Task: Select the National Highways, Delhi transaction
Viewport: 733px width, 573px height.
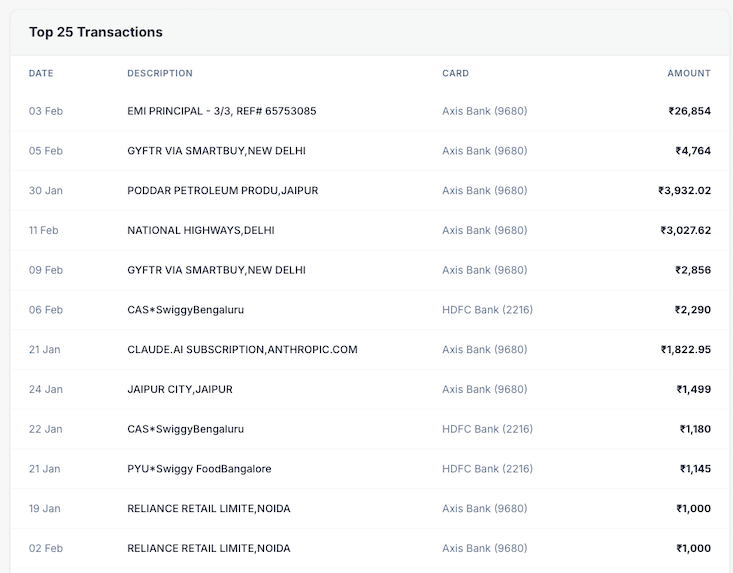Action: pyautogui.click(x=200, y=230)
